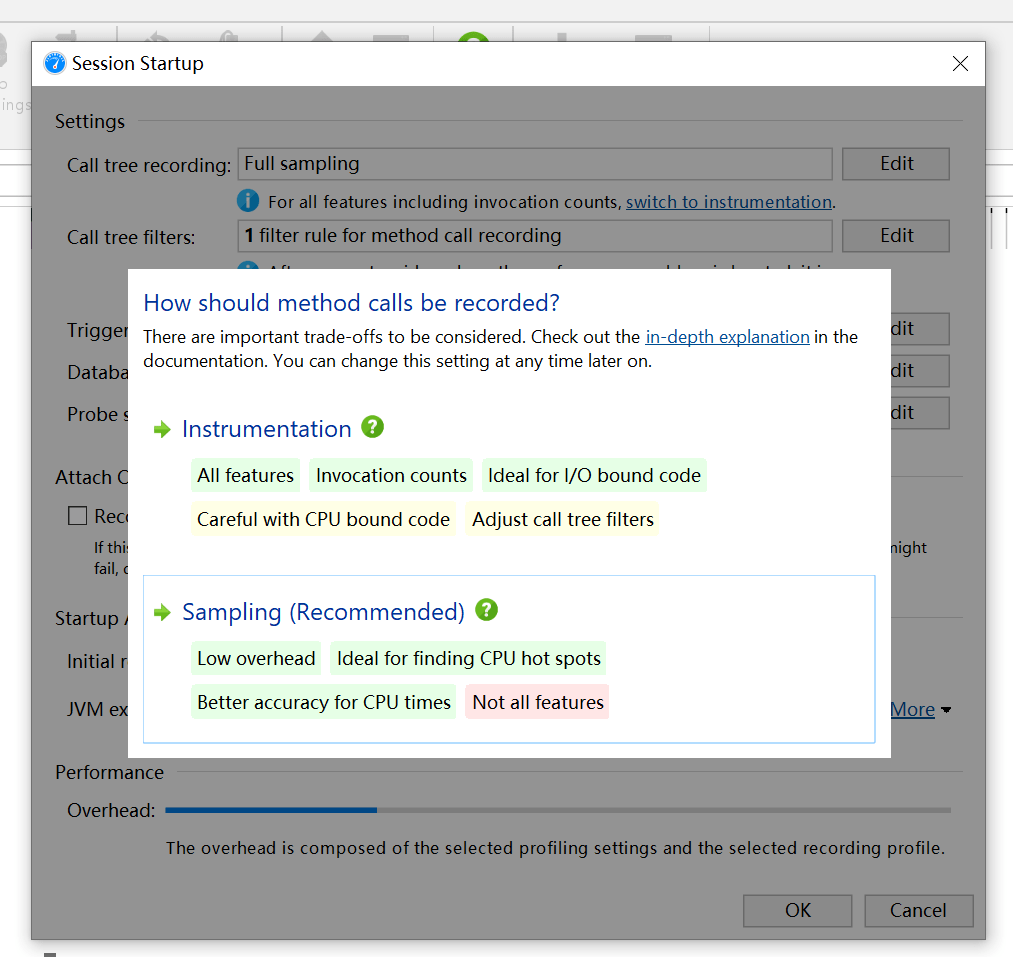Expand the More dropdown arrow
1013x957 pixels.
point(946,710)
